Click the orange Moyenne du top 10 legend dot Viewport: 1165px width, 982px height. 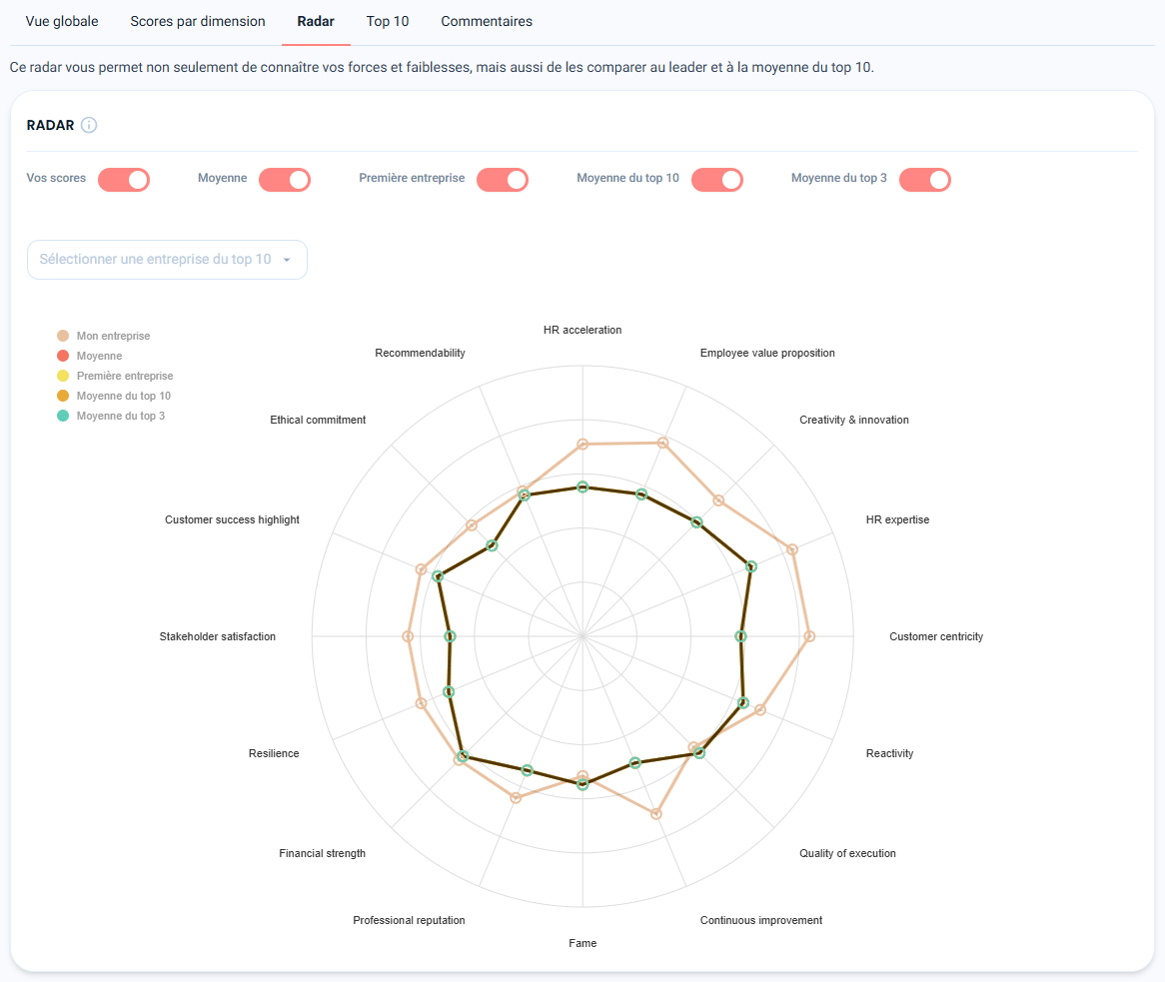(x=63, y=396)
